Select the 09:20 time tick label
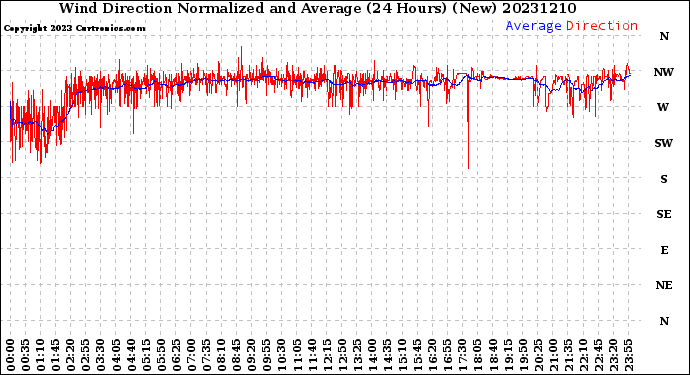The width and height of the screenshot is (690, 375). point(252,355)
